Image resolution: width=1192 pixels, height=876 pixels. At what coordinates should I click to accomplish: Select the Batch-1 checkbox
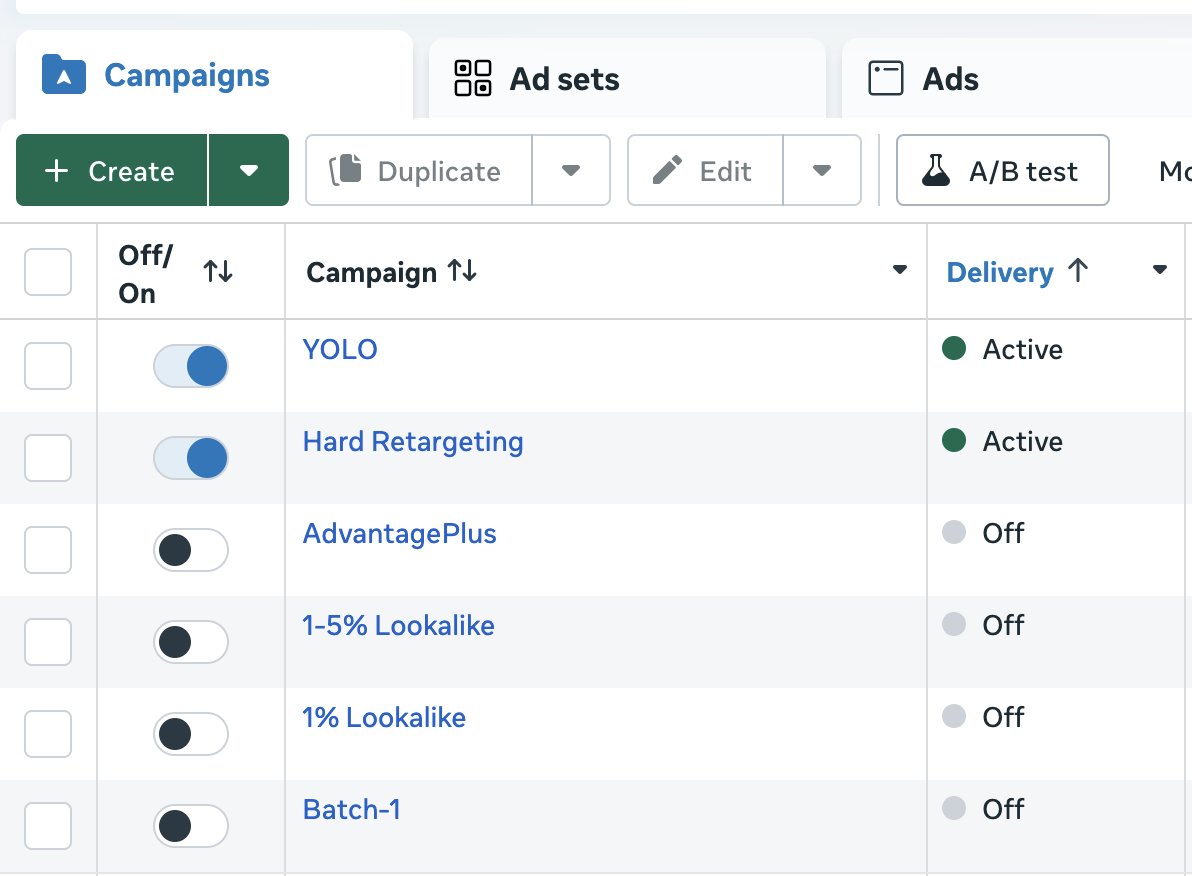tap(48, 826)
